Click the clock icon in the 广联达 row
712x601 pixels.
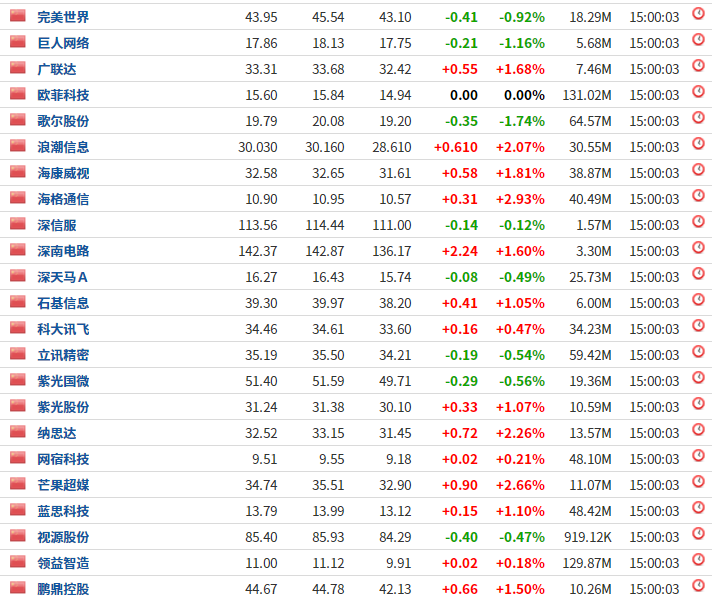(698, 65)
